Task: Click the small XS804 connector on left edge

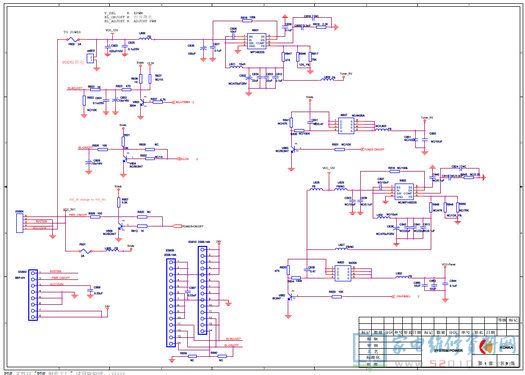Action: [x=19, y=223]
